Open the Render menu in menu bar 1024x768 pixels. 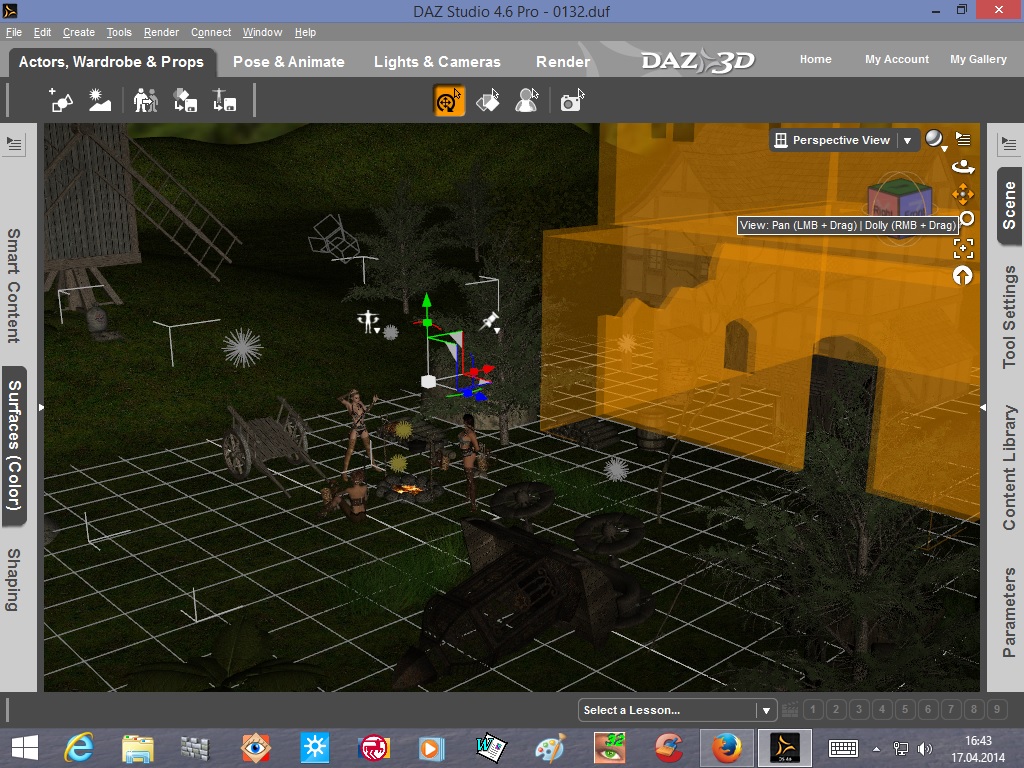161,32
